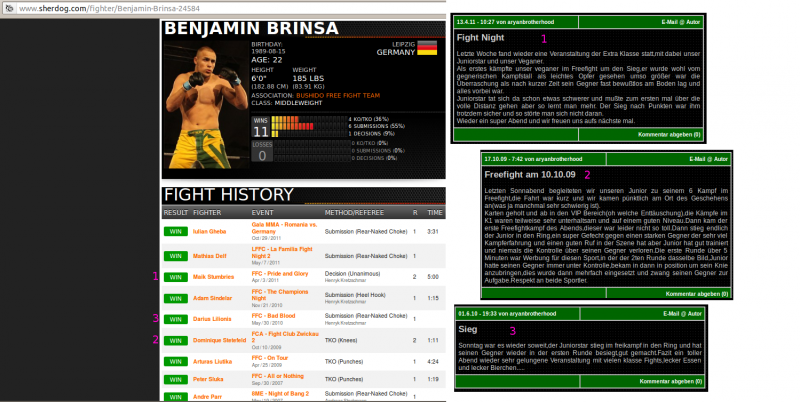Click the 'TKO (Knees)' method cell
The width and height of the screenshot is (800, 402).
coord(341,340)
